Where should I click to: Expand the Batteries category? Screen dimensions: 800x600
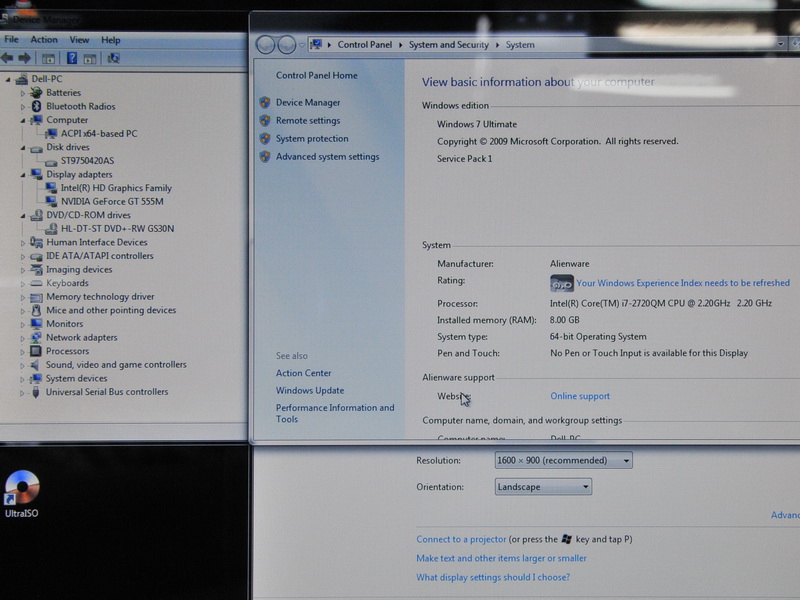coord(22,93)
